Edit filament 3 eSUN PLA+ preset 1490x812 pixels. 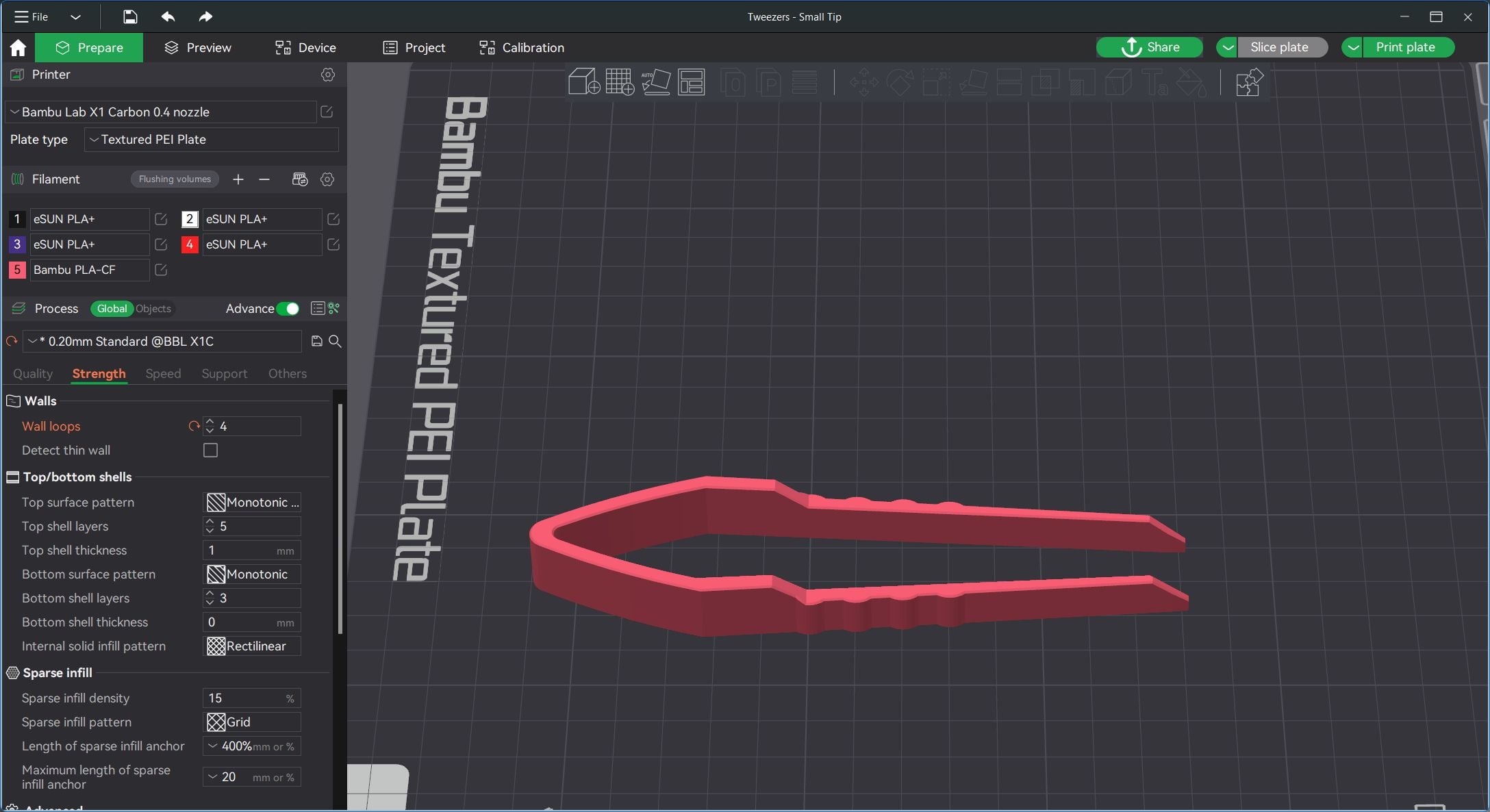(x=161, y=244)
